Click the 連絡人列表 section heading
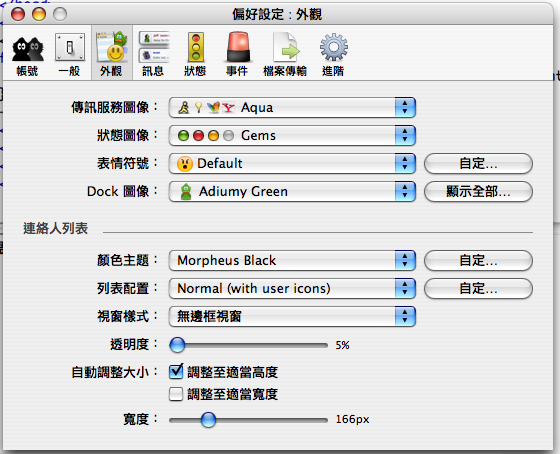560x454 pixels. (x=55, y=228)
